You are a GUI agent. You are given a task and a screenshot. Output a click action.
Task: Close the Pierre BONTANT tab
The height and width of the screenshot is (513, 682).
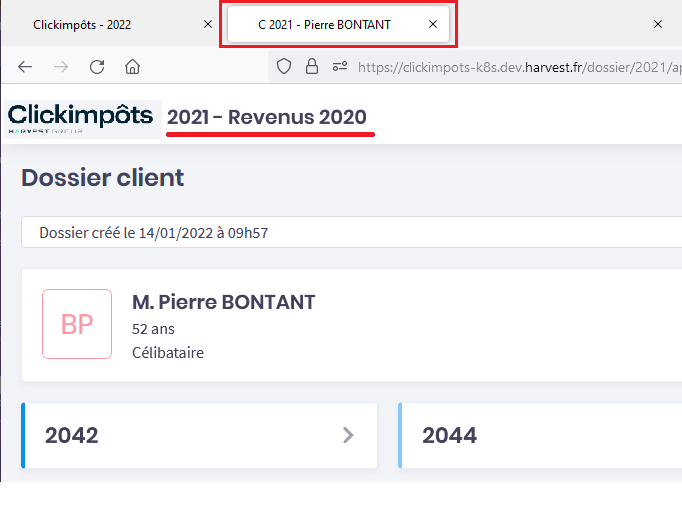tap(433, 23)
